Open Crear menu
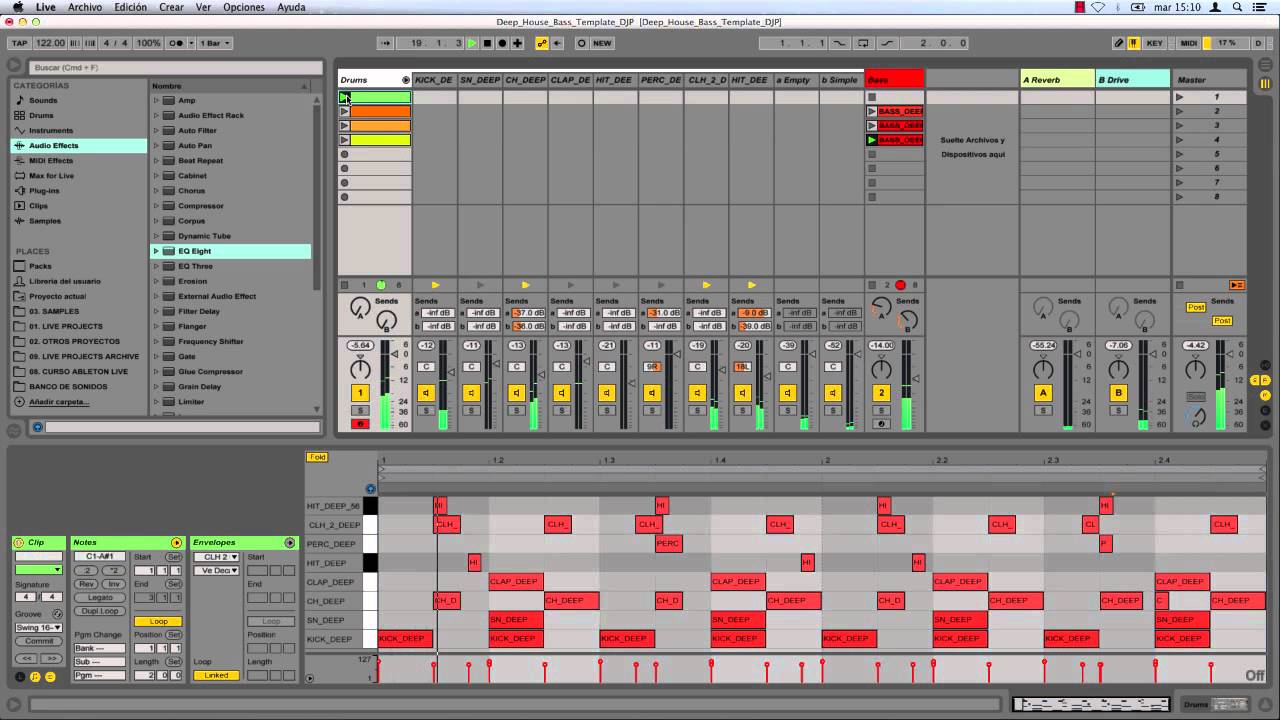Viewport: 1280px width, 720px height. [x=171, y=7]
